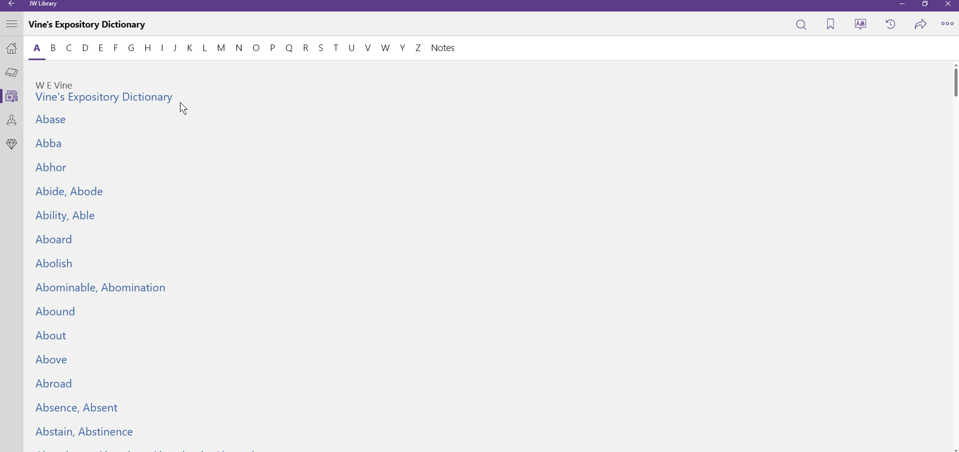Switch to the Q letter tab
959x452 pixels.
point(289,48)
